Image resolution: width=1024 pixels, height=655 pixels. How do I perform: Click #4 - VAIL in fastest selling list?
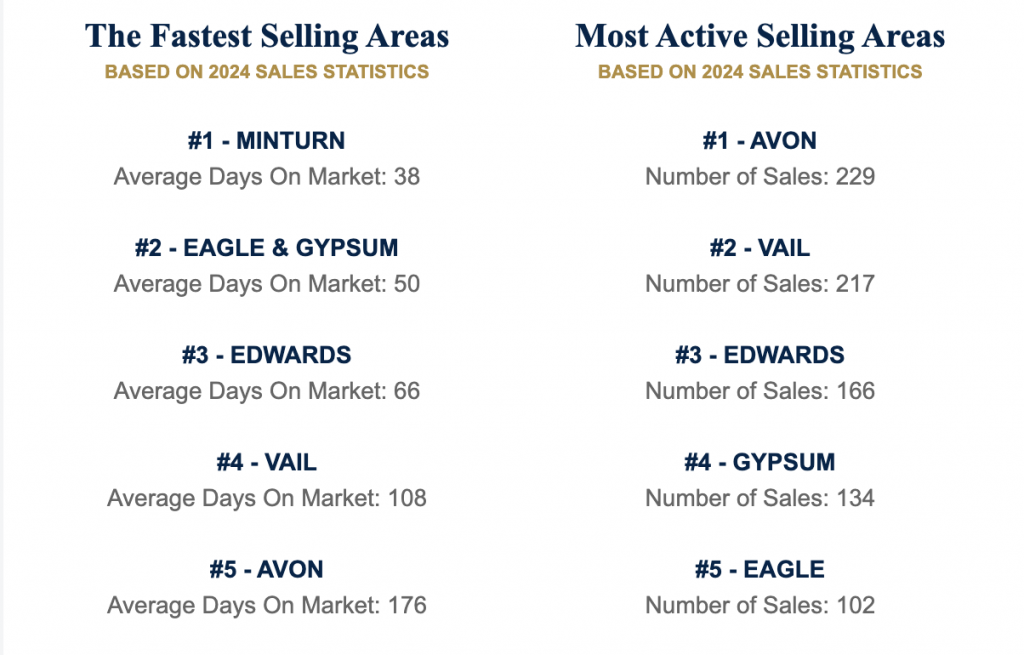point(266,462)
